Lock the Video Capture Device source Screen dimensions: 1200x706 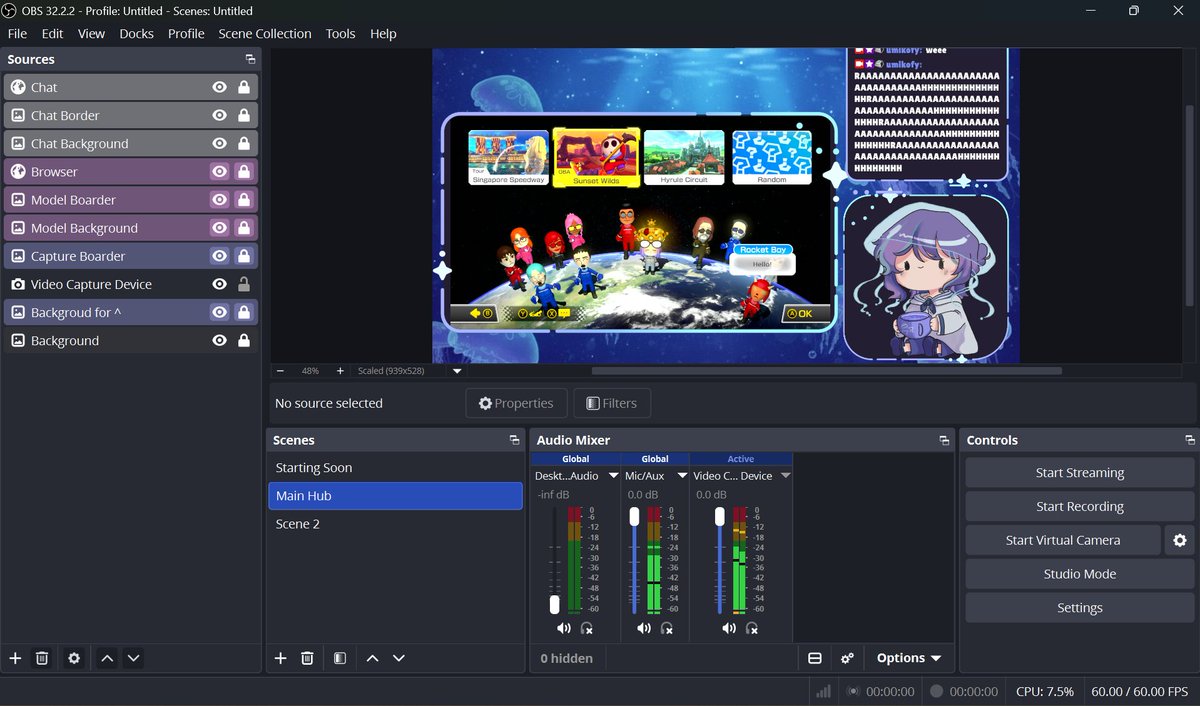point(244,284)
